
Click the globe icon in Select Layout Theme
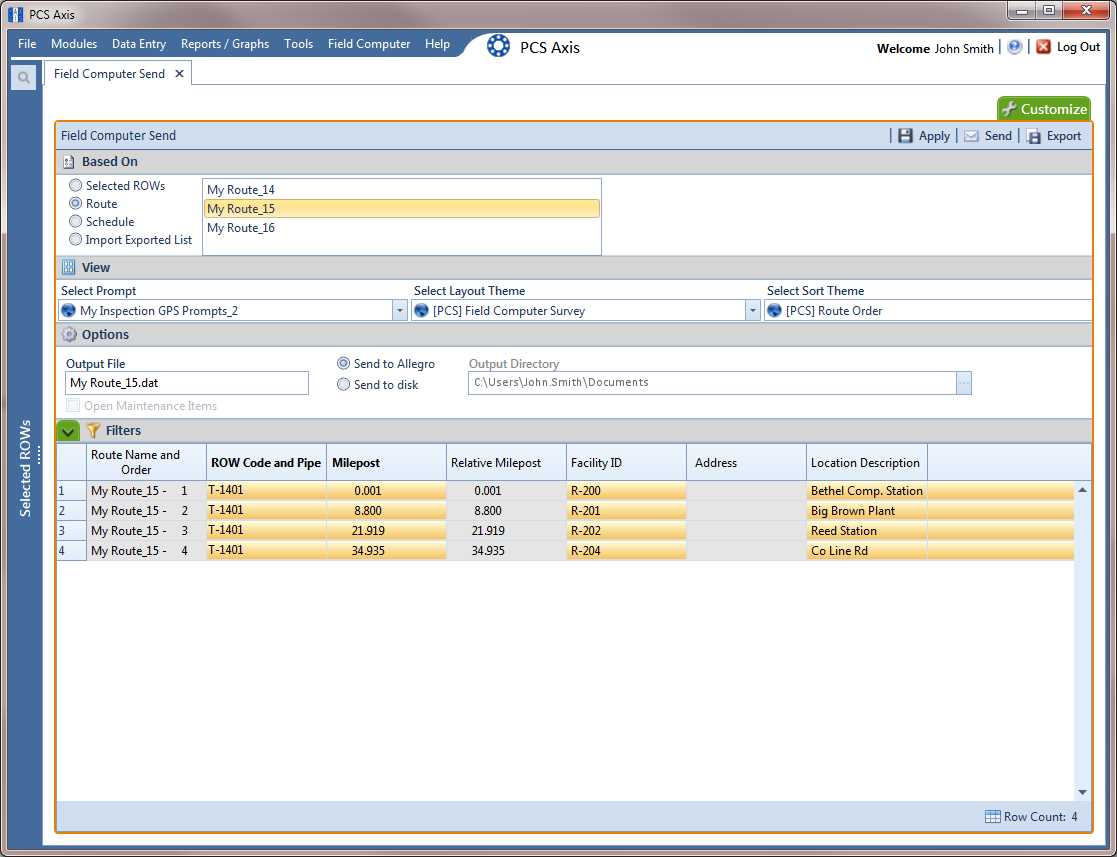[x=421, y=311]
